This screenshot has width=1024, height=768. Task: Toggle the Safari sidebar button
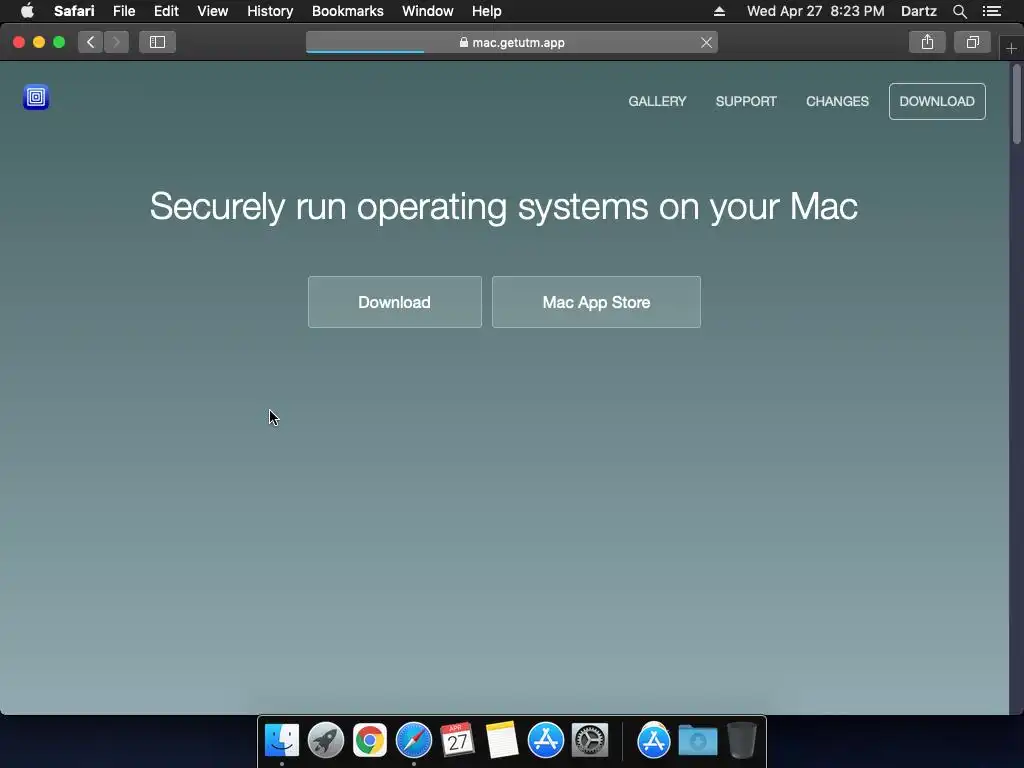click(157, 42)
